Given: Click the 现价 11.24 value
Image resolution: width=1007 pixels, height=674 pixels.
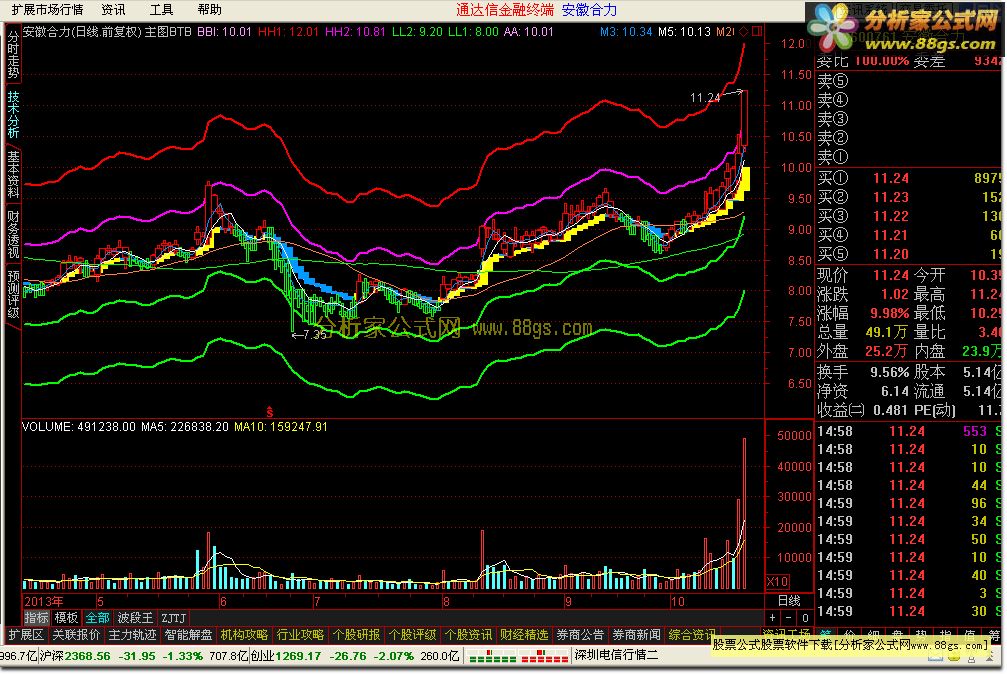Looking at the screenshot, I should pyautogui.click(x=891, y=275).
